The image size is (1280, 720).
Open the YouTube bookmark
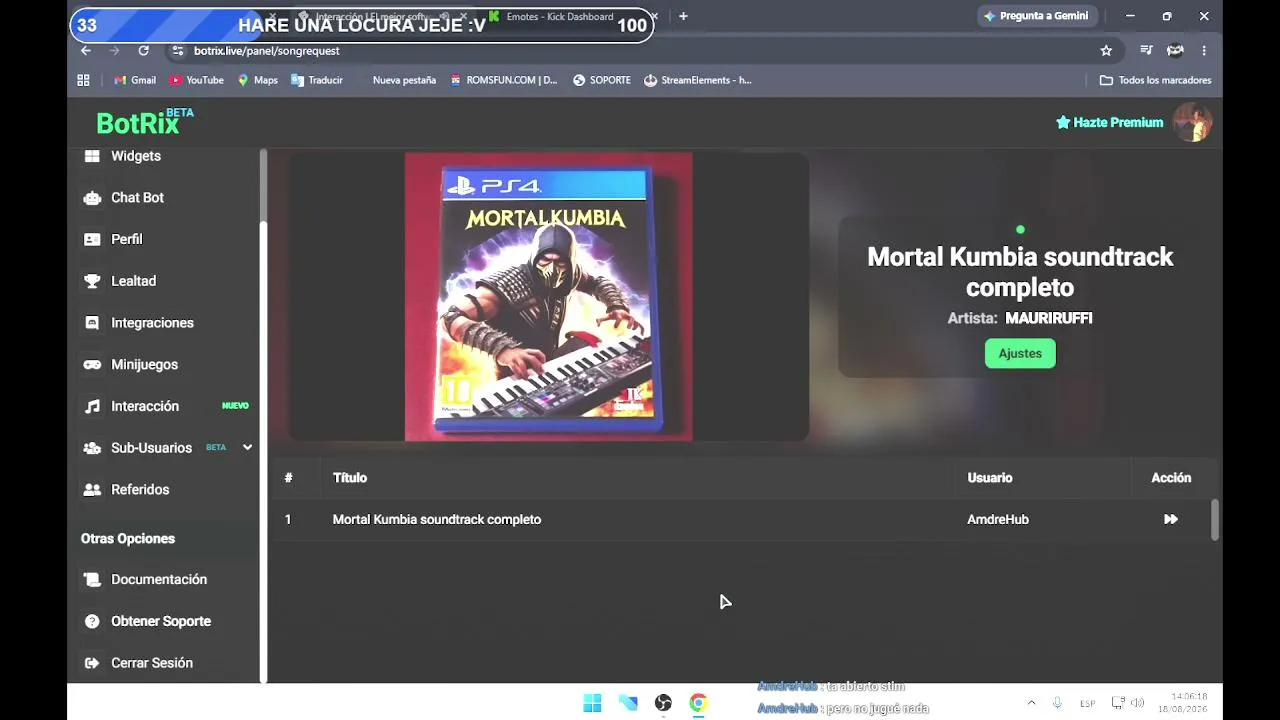[196, 80]
